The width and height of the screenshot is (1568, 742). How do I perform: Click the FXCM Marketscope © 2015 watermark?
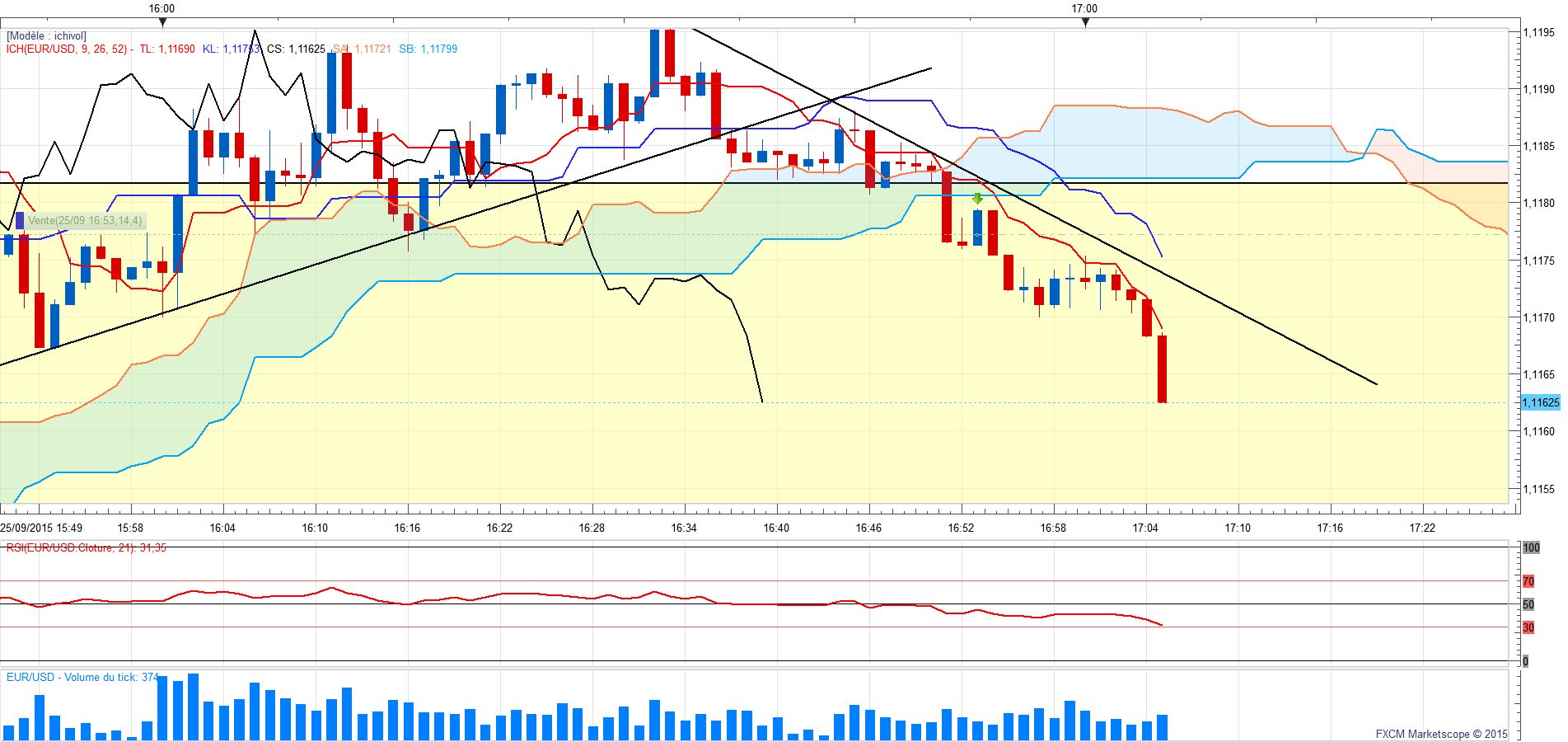pyautogui.click(x=1441, y=734)
